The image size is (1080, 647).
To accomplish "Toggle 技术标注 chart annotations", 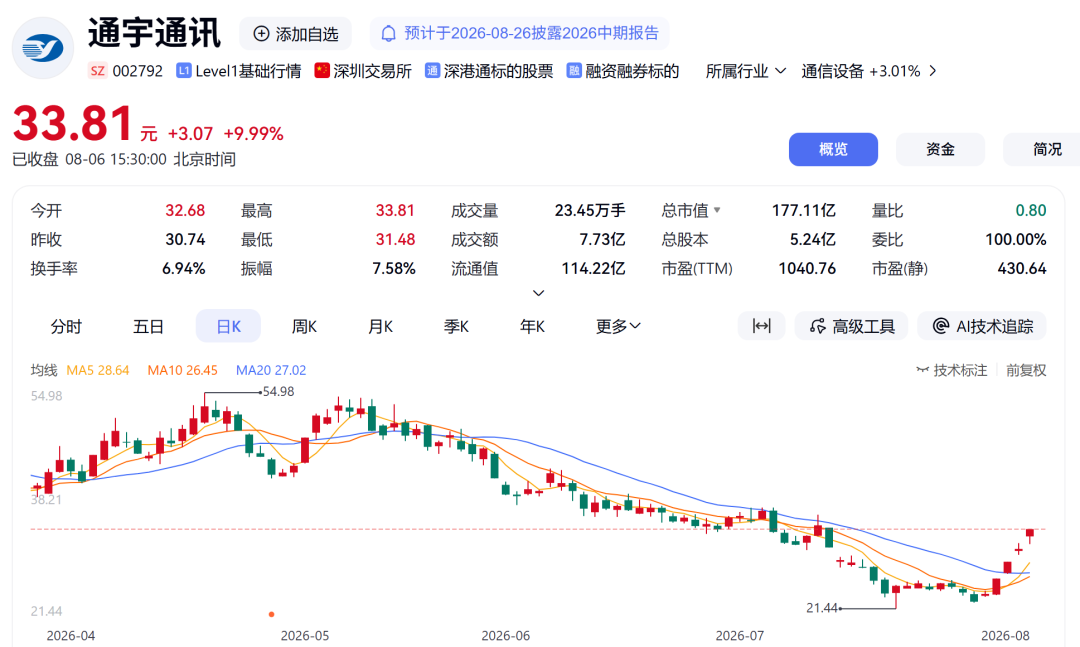I will [951, 370].
